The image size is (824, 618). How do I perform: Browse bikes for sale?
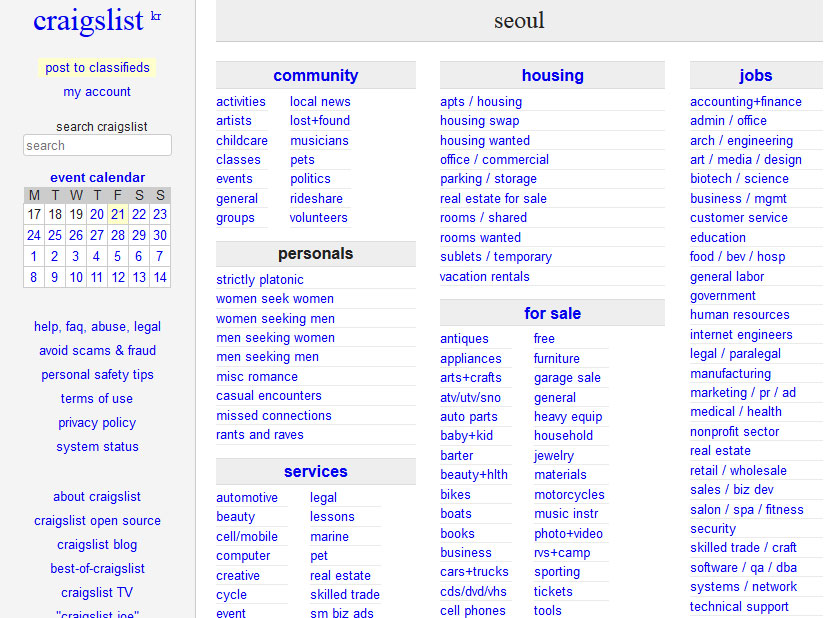[x=455, y=495]
